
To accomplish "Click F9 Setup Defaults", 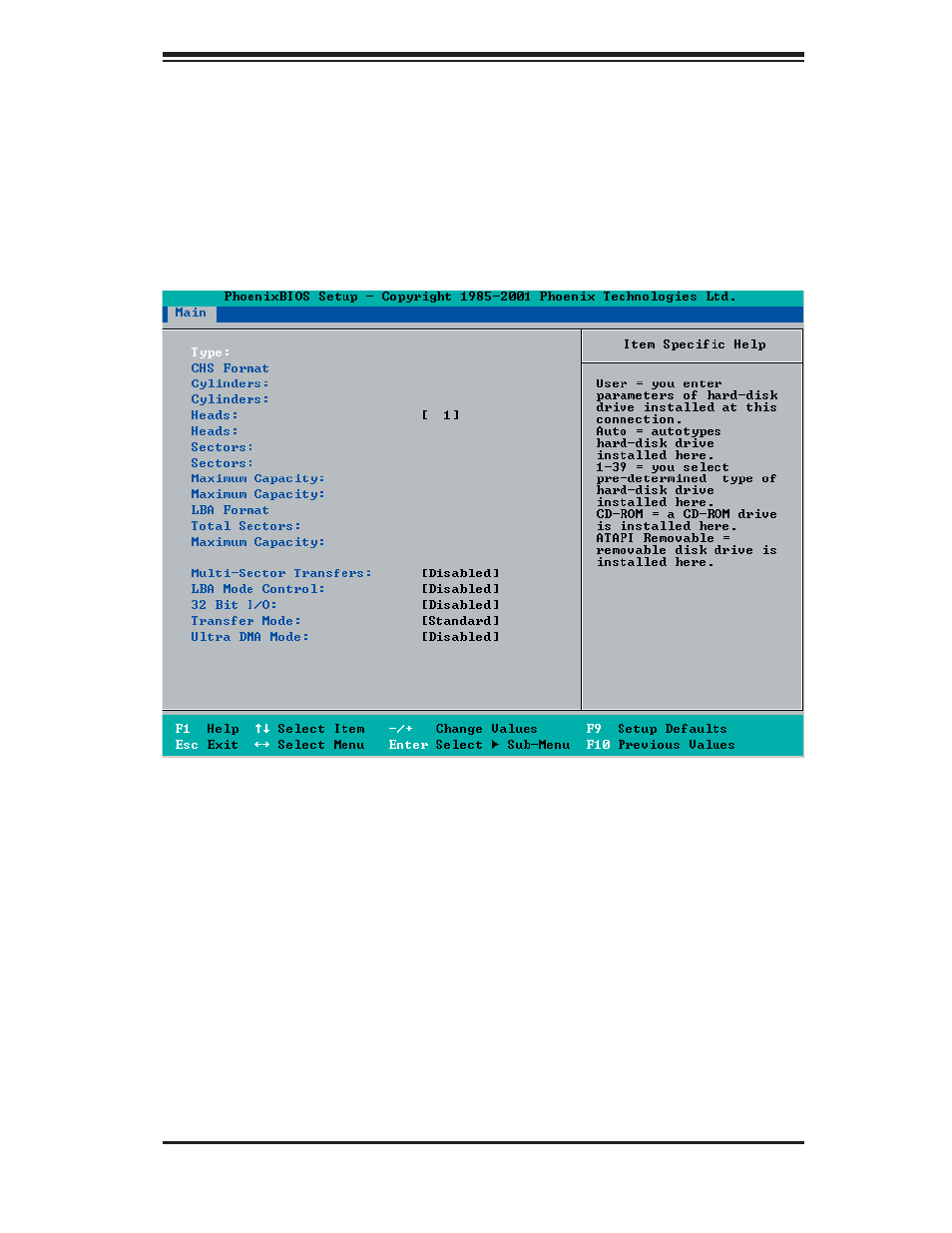I will (657, 729).
